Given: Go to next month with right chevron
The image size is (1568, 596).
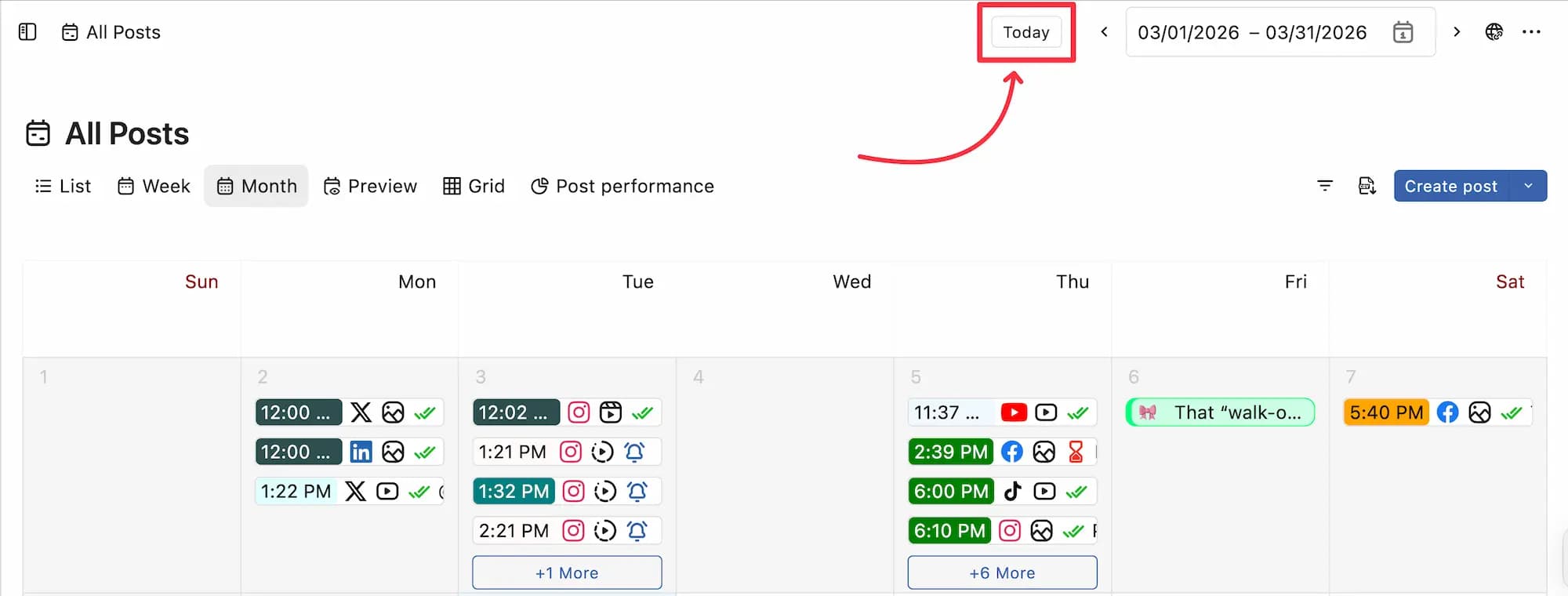Looking at the screenshot, I should click(1457, 32).
